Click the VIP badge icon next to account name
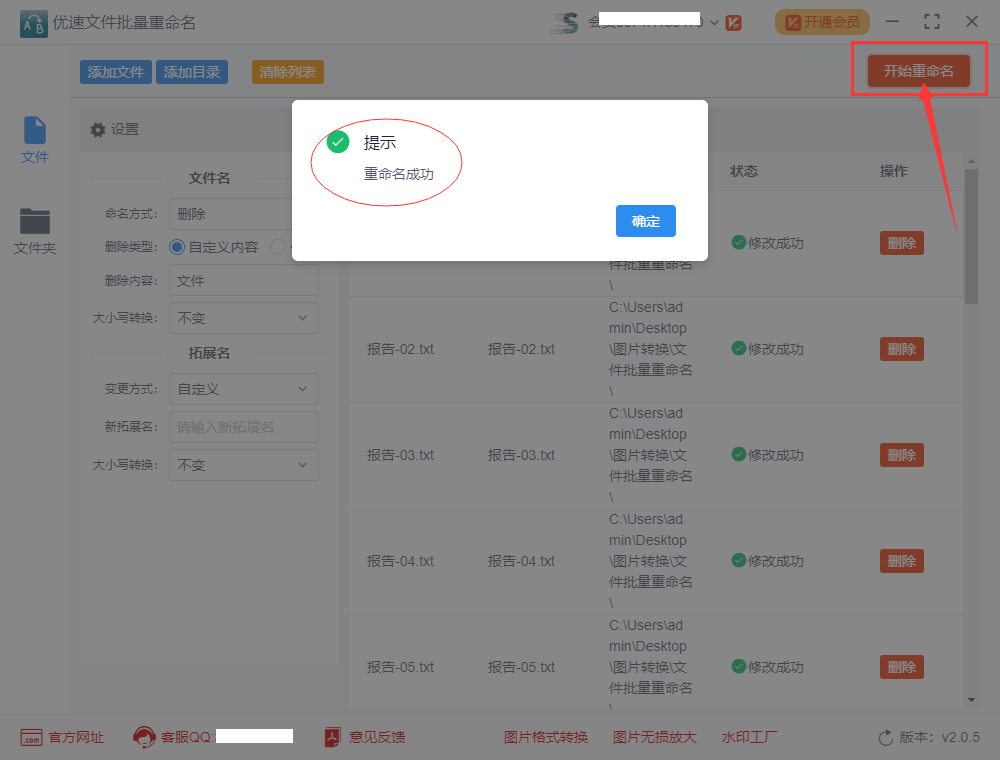The image size is (1000, 760). (733, 21)
